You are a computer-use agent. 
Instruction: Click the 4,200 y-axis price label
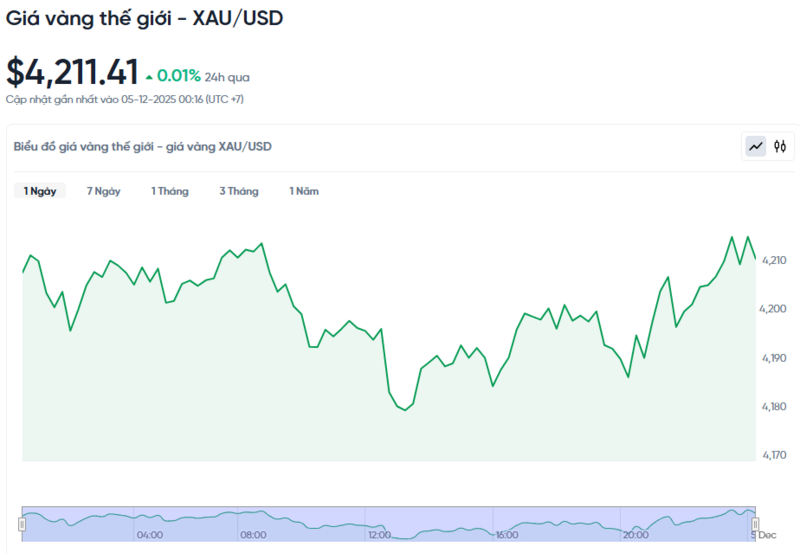774,309
